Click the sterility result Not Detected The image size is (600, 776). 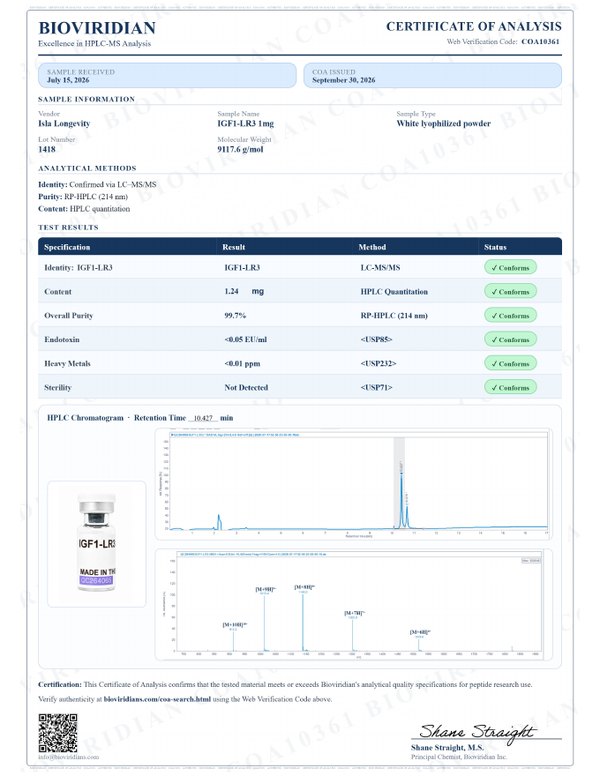point(246,388)
